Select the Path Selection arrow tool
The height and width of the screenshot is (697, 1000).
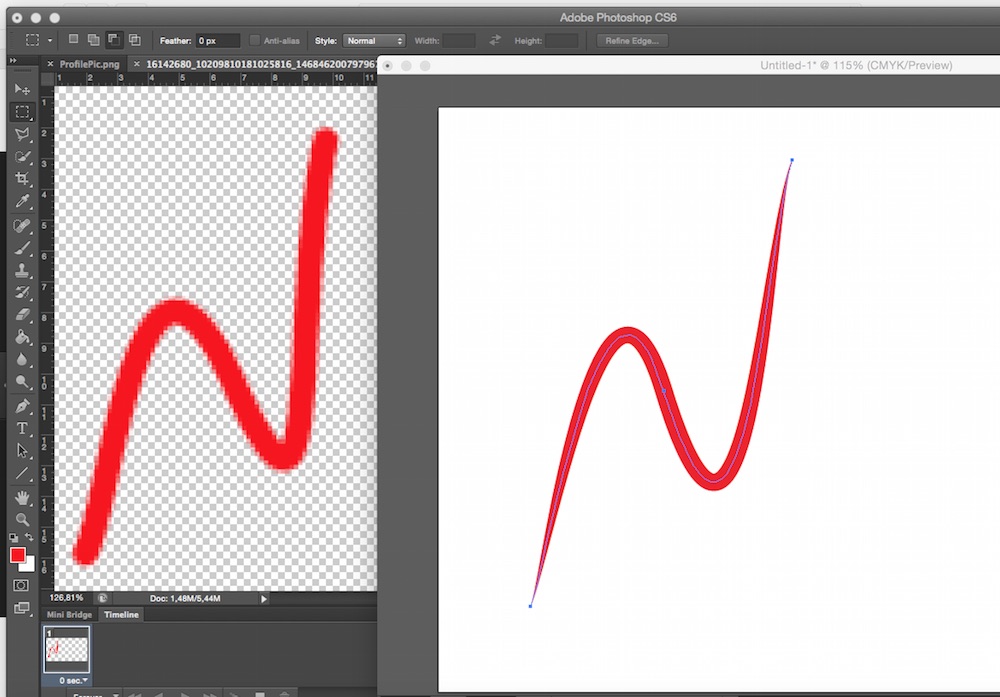(x=22, y=451)
